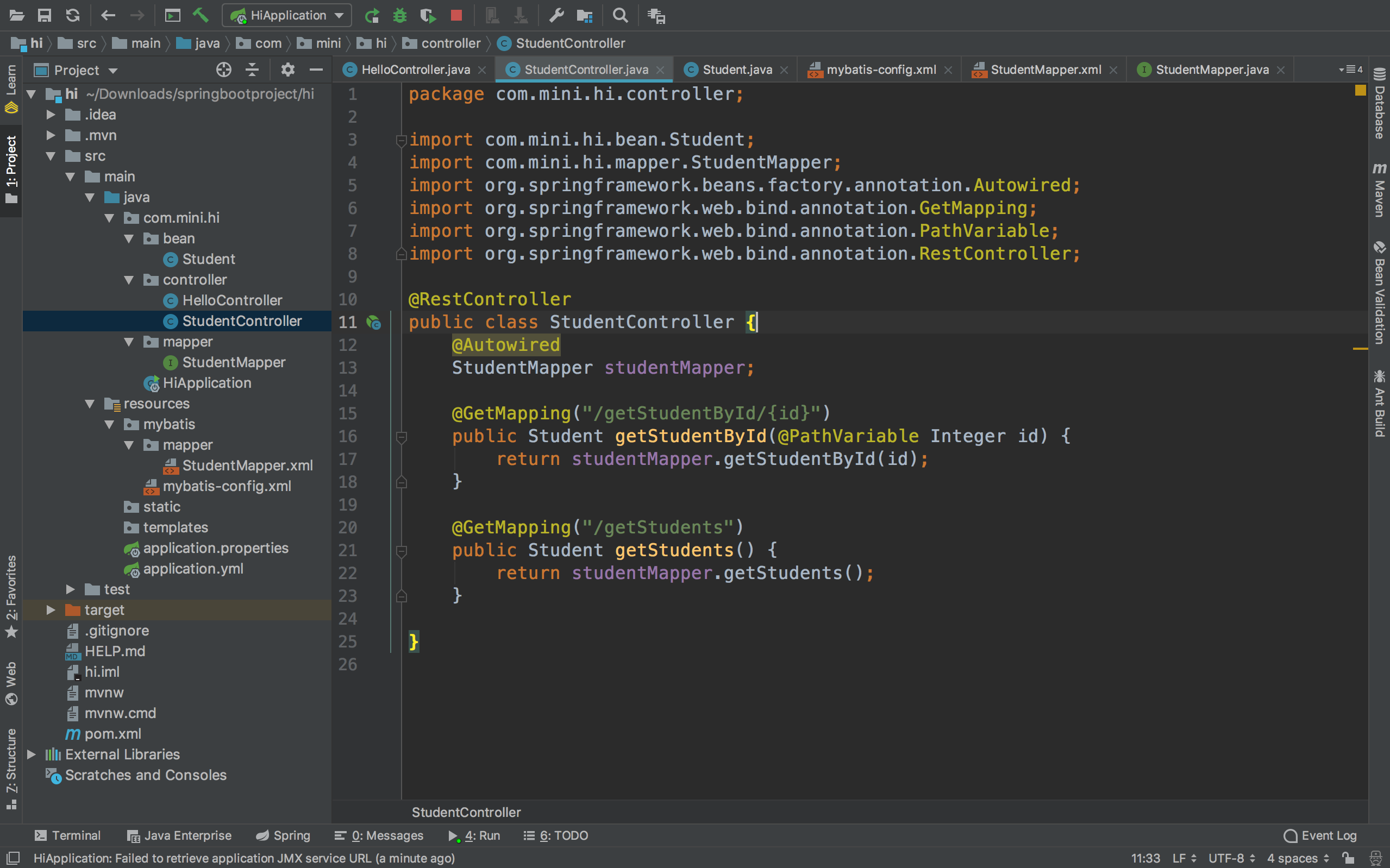The image size is (1390, 868).
Task: Expand the target folder in project tree
Action: [x=51, y=609]
